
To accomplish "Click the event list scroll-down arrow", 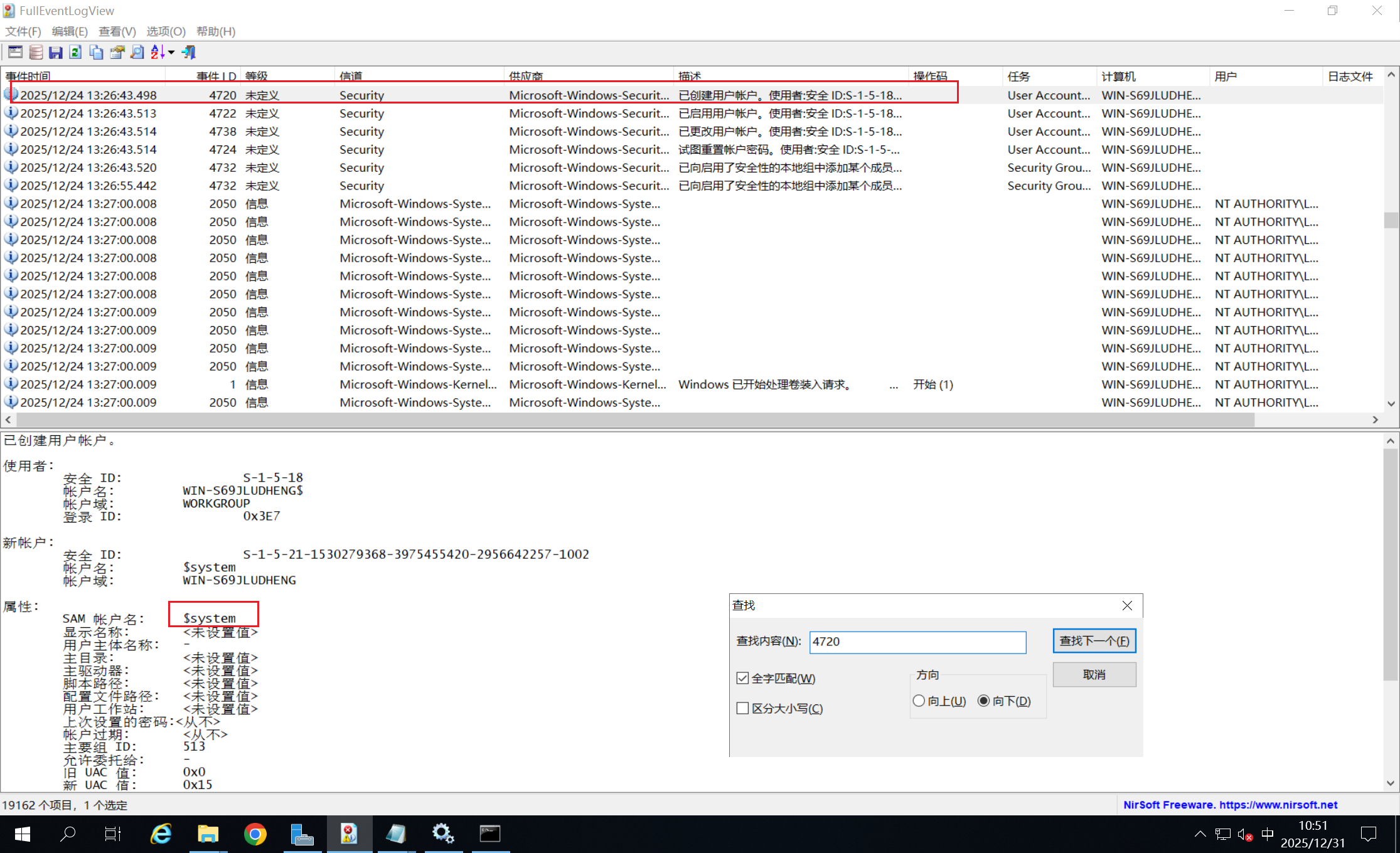I will point(1391,403).
